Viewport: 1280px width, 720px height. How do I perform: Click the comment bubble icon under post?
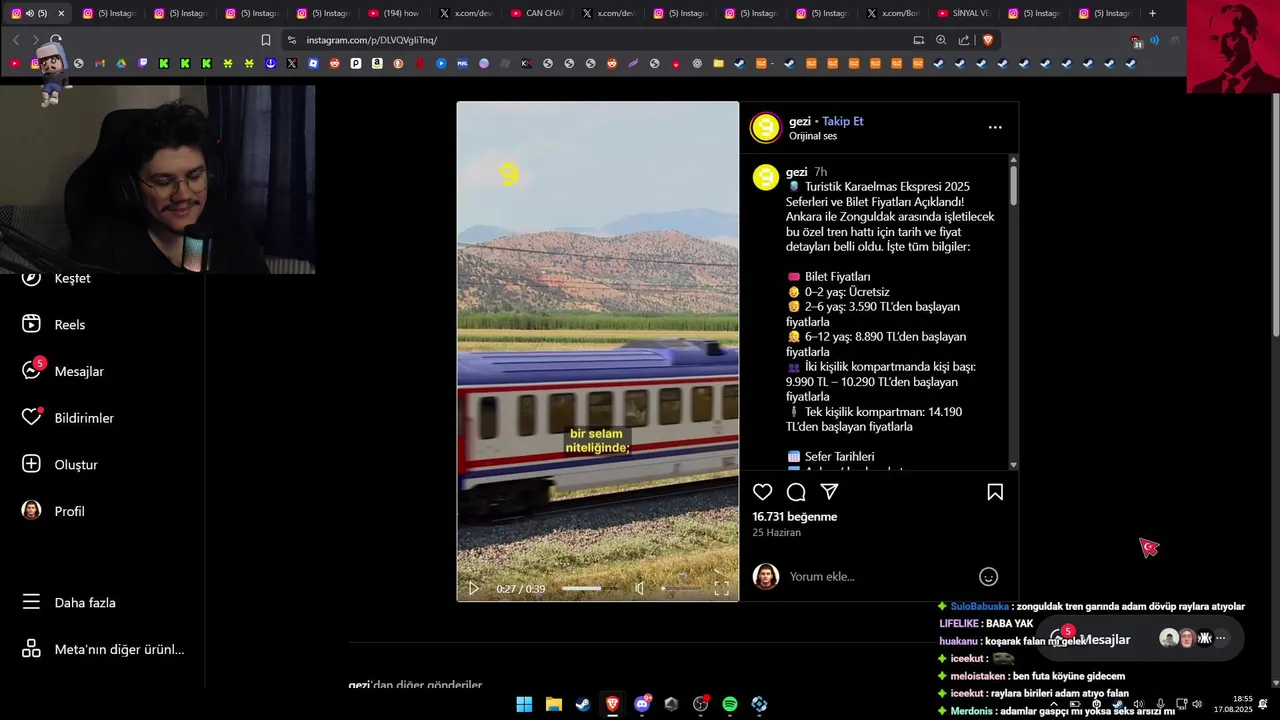(x=796, y=492)
